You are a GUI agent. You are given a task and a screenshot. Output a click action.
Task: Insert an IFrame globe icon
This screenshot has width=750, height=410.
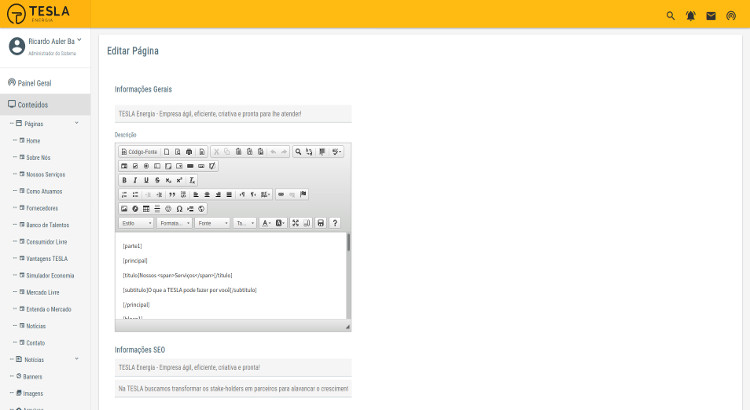(x=201, y=209)
